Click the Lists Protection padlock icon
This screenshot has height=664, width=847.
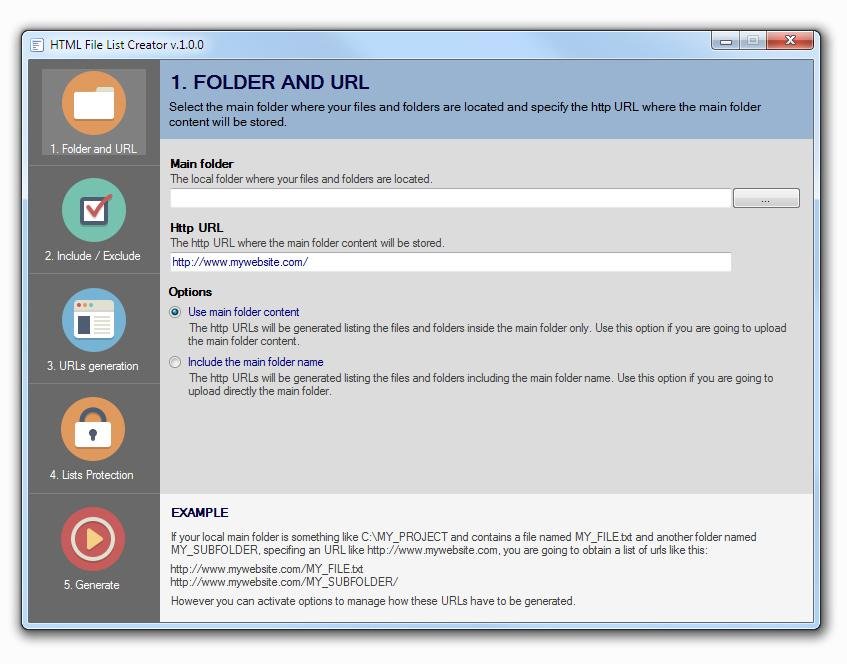94,429
